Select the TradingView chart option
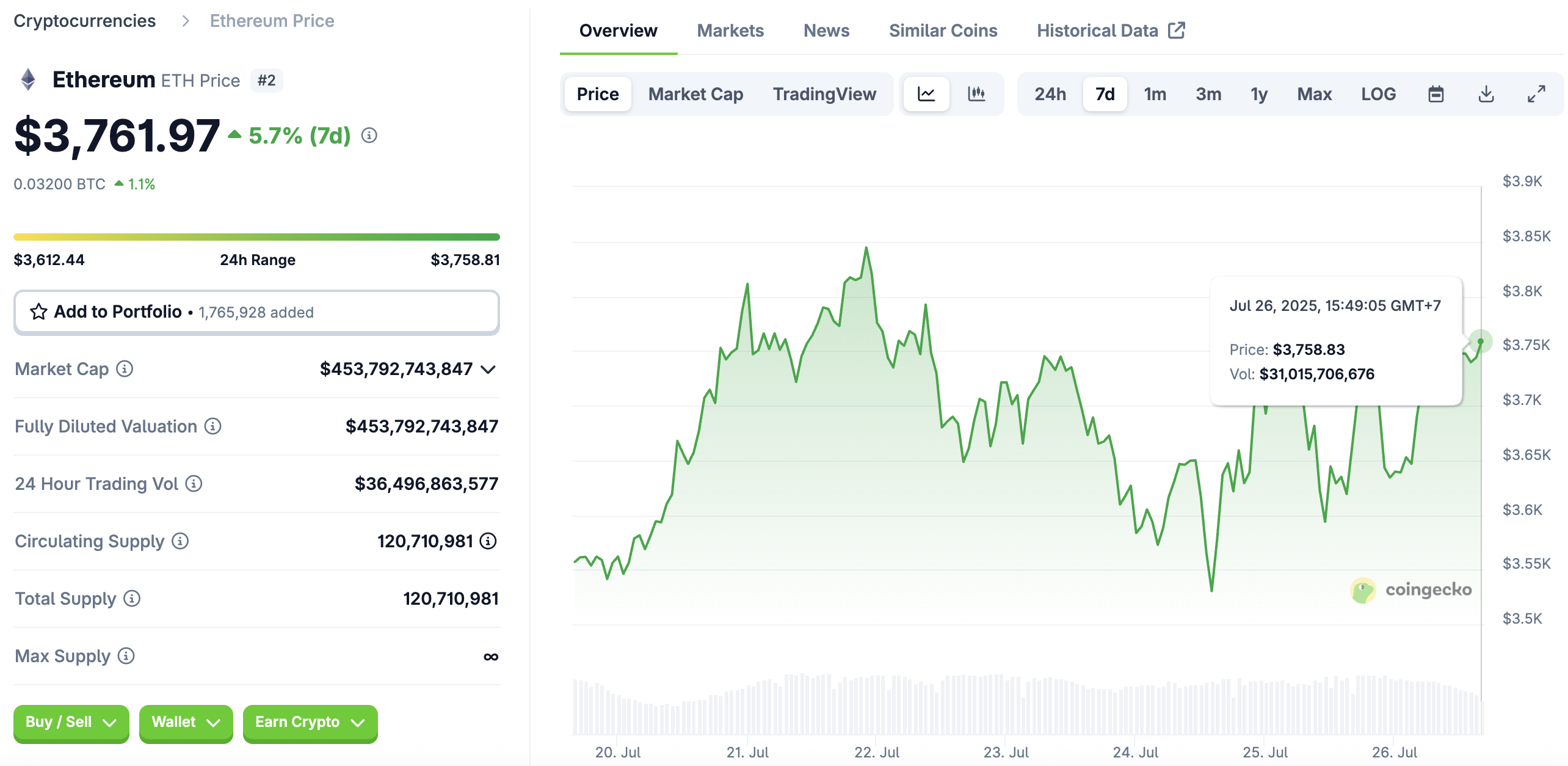The width and height of the screenshot is (1568, 766). (825, 94)
